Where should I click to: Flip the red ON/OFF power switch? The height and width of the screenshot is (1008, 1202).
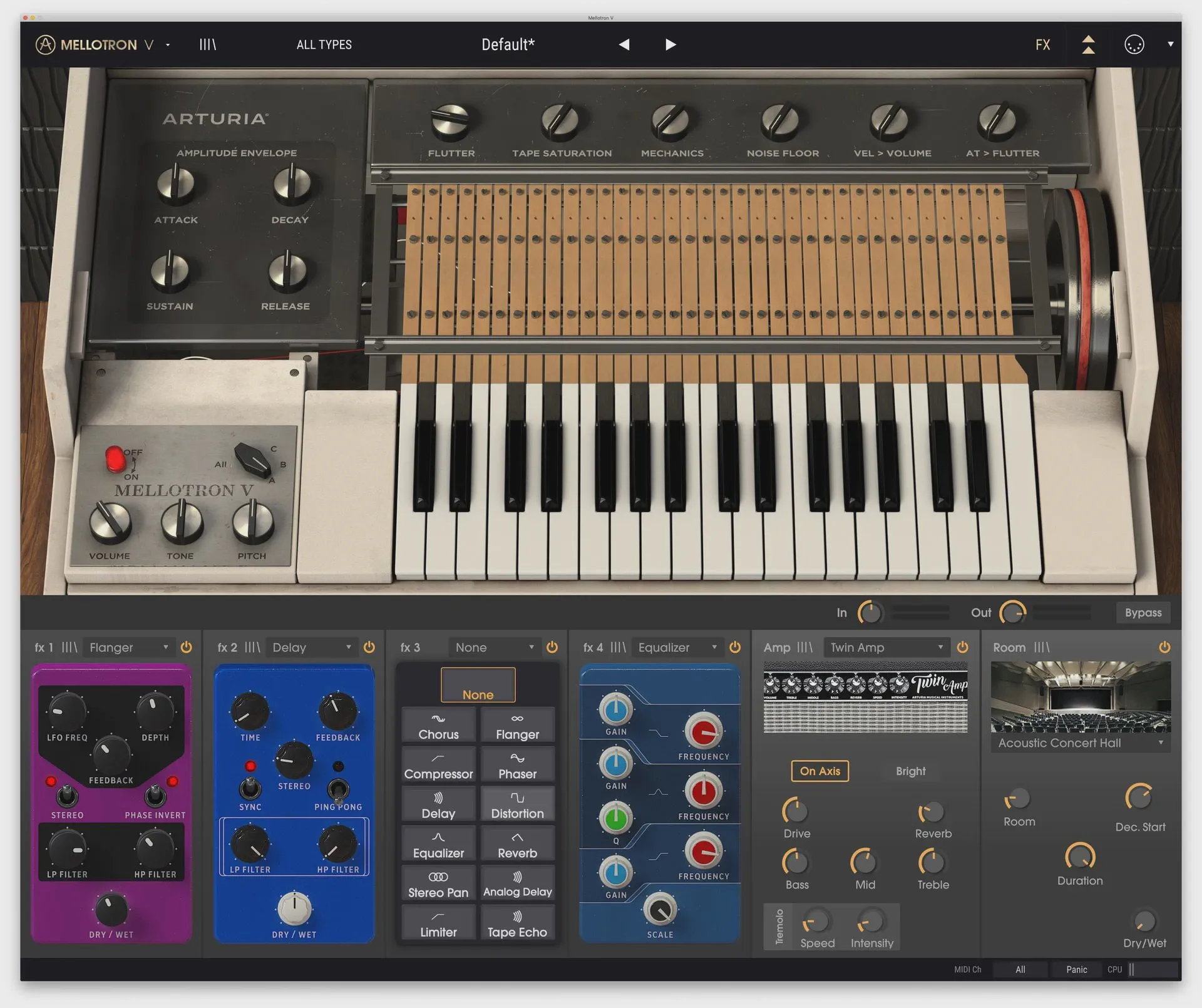(x=115, y=460)
